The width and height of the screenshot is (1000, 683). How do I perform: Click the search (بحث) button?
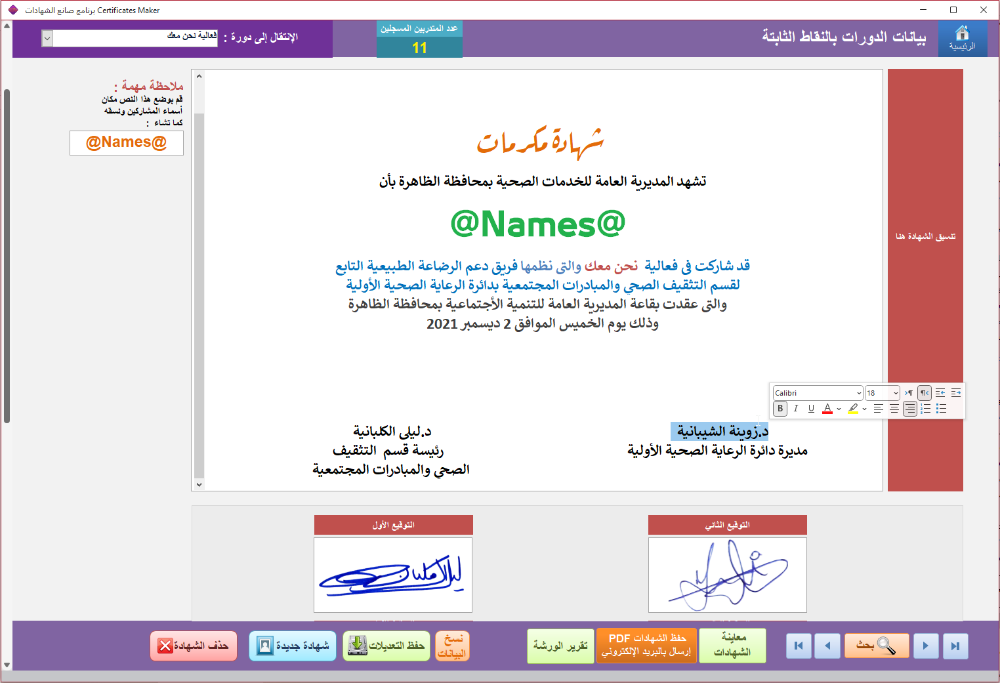click(876, 646)
